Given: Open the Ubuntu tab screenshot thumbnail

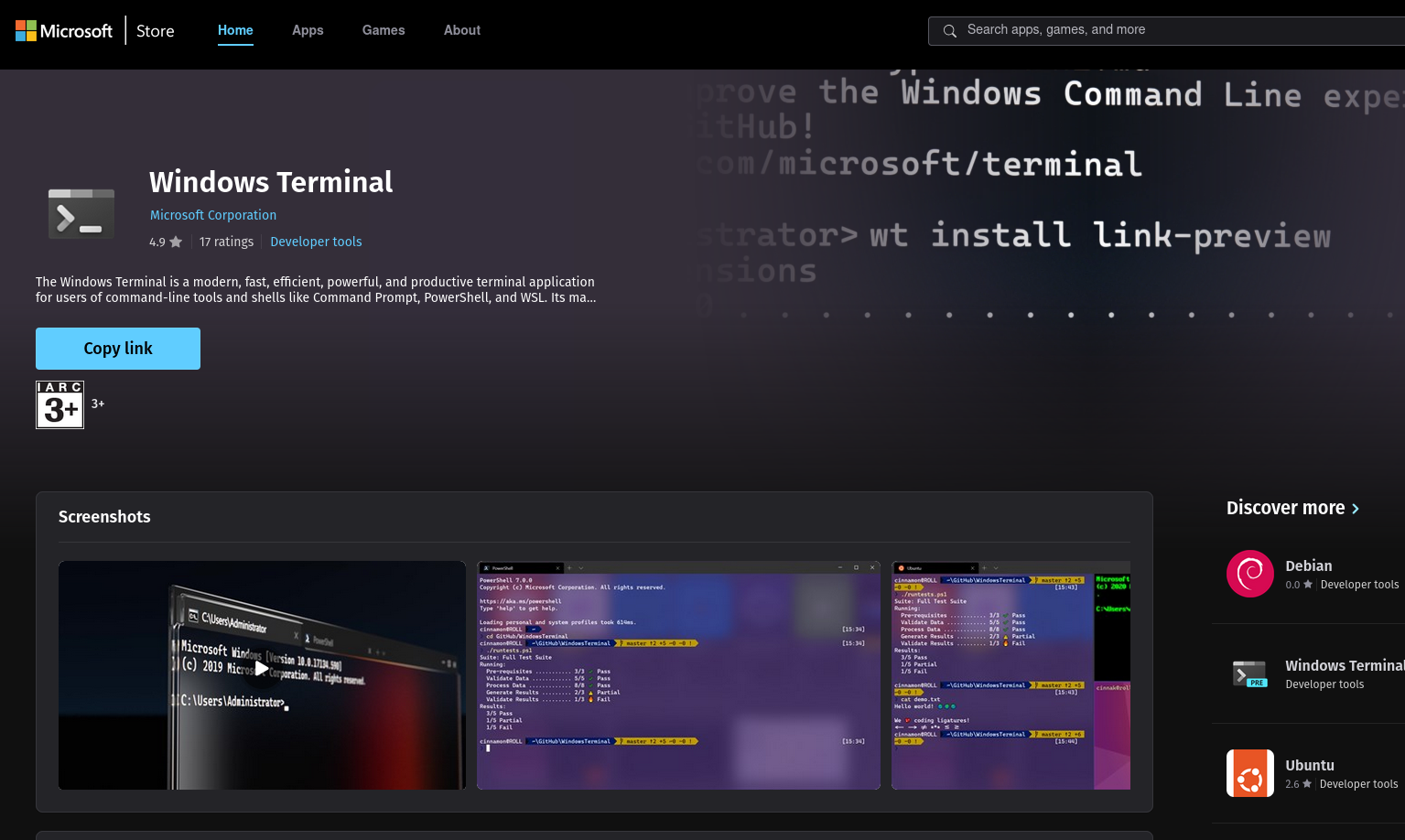Looking at the screenshot, I should (1011, 675).
